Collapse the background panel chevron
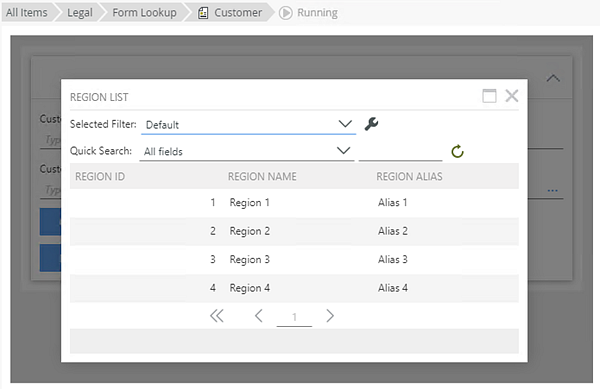The height and width of the screenshot is (389, 600). click(553, 78)
